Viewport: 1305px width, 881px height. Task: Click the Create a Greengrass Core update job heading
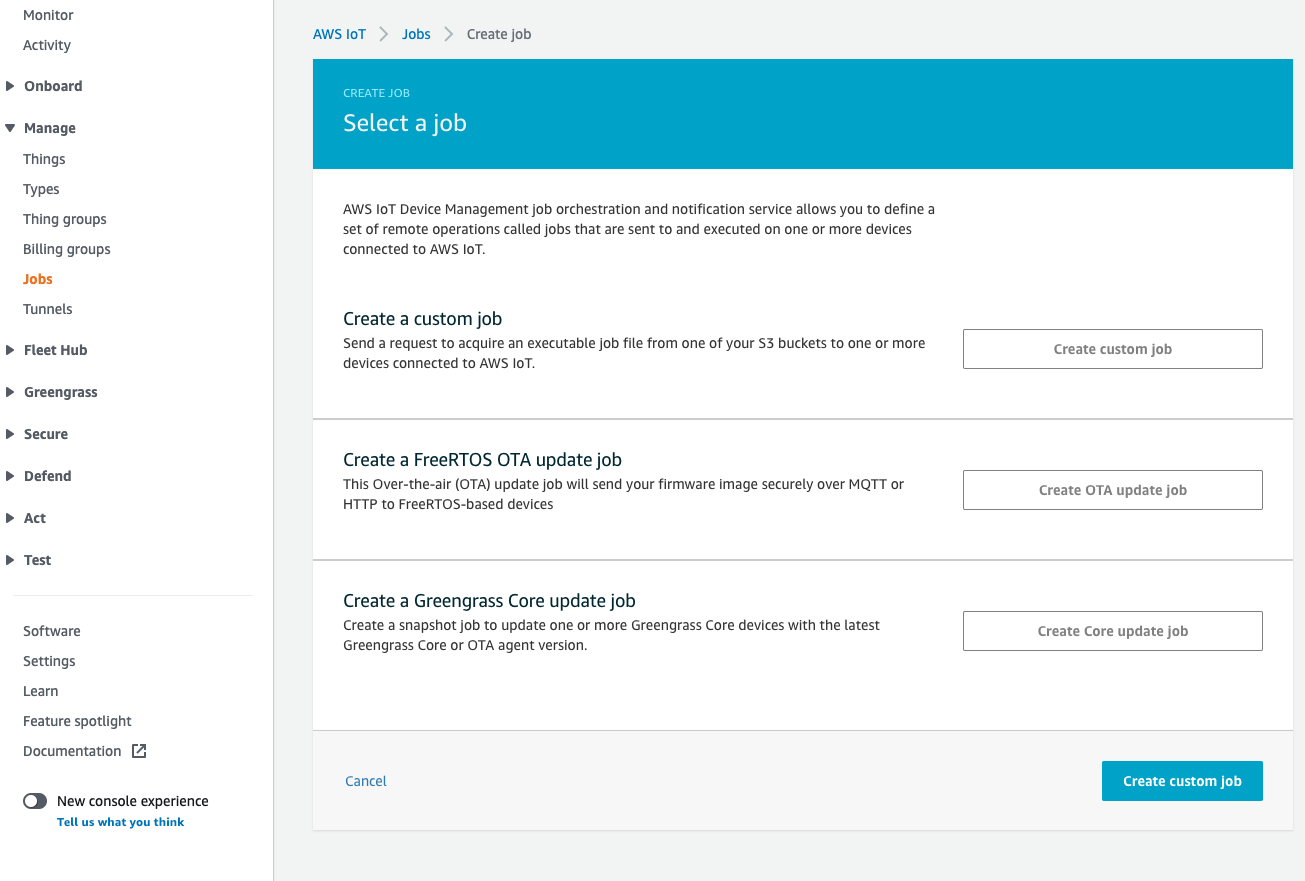click(x=490, y=601)
